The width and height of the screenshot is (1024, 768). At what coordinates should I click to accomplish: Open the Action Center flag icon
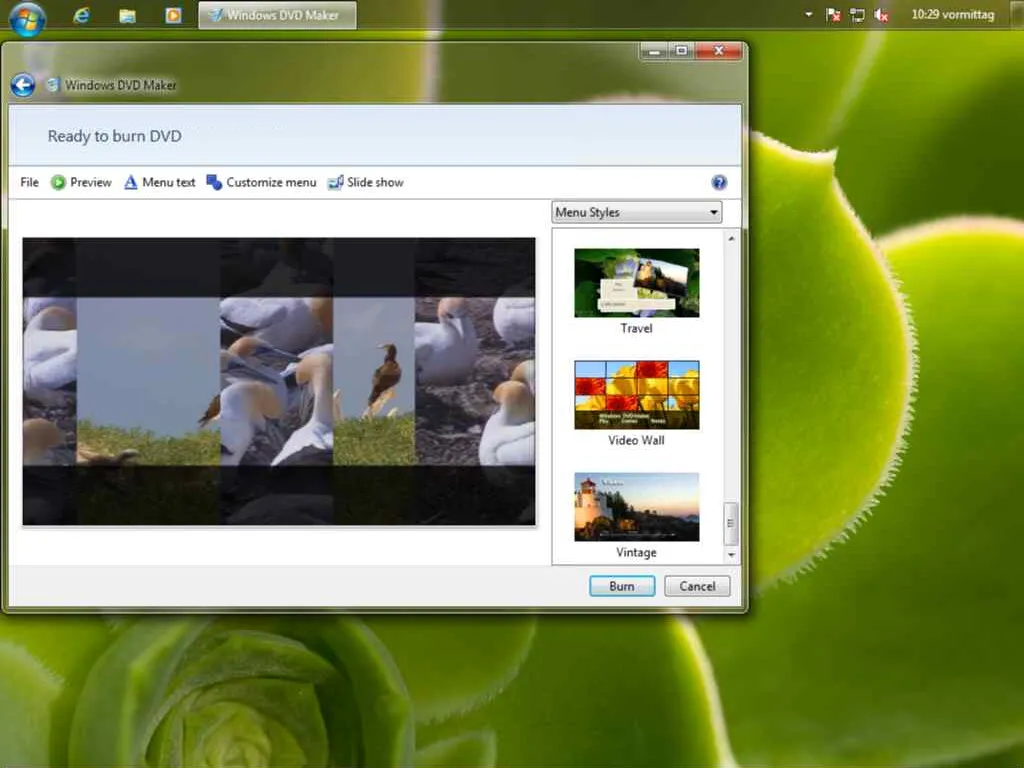[x=833, y=15]
